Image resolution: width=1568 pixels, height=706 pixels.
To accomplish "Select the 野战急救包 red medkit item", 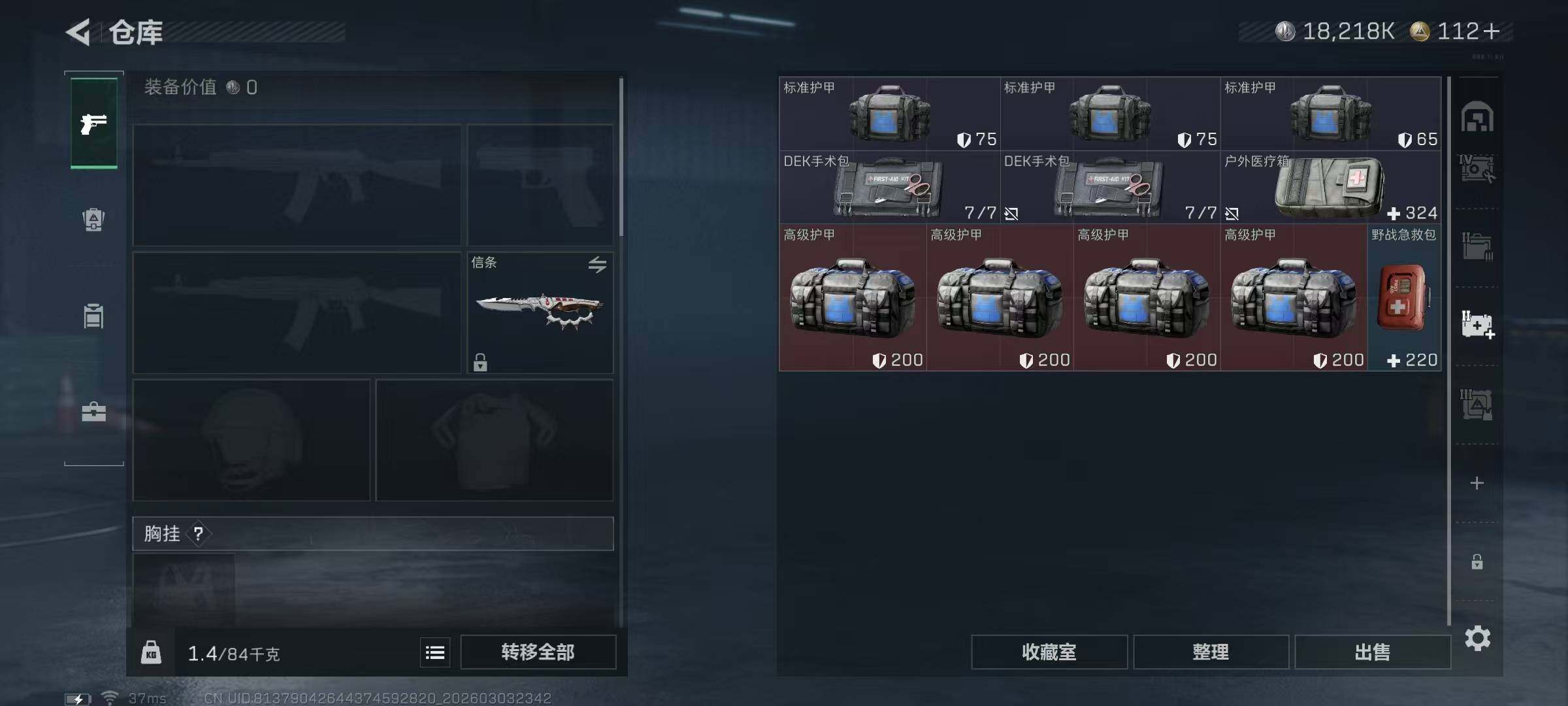I will [1405, 297].
